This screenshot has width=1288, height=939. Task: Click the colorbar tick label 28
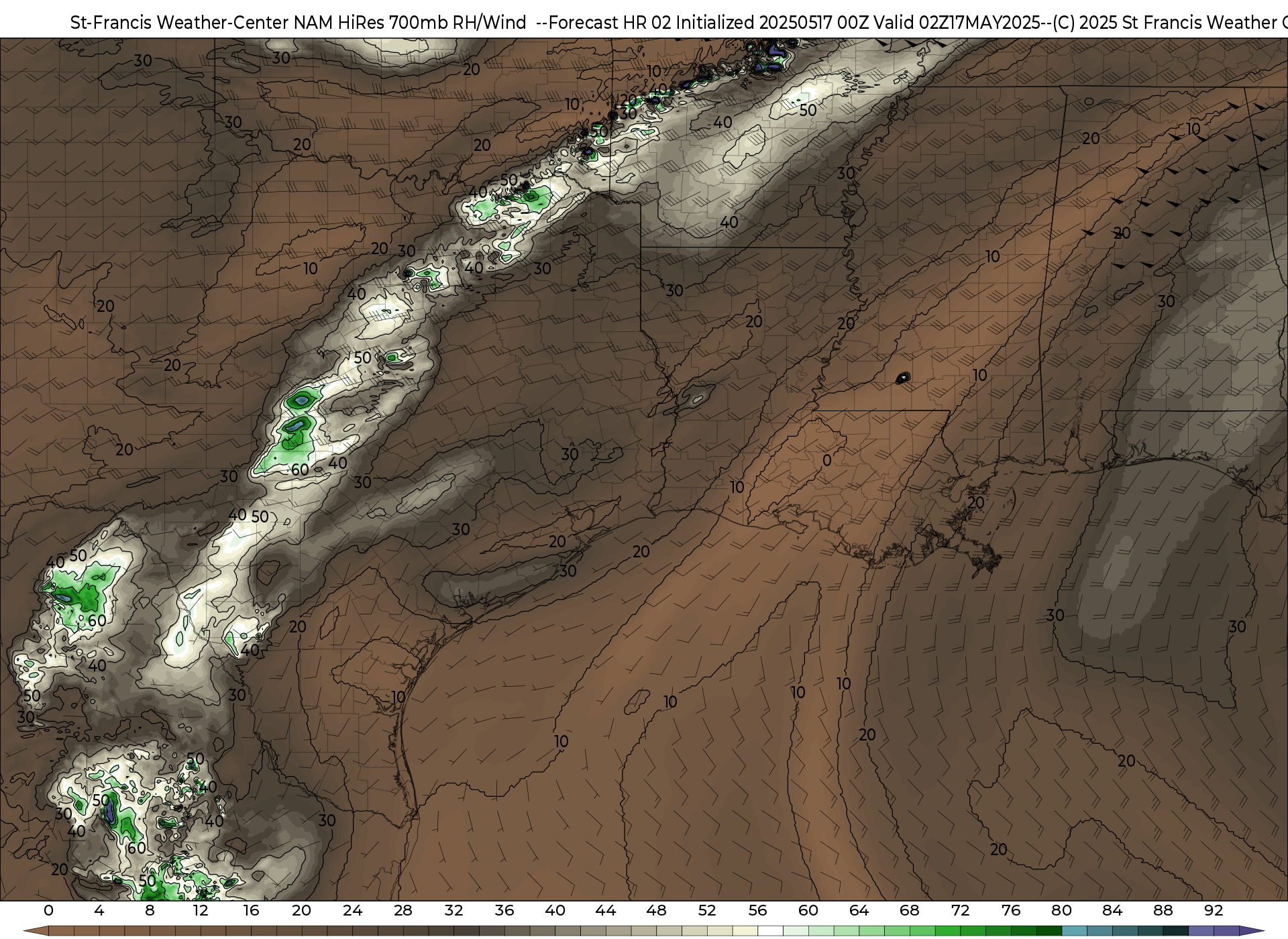point(403,910)
